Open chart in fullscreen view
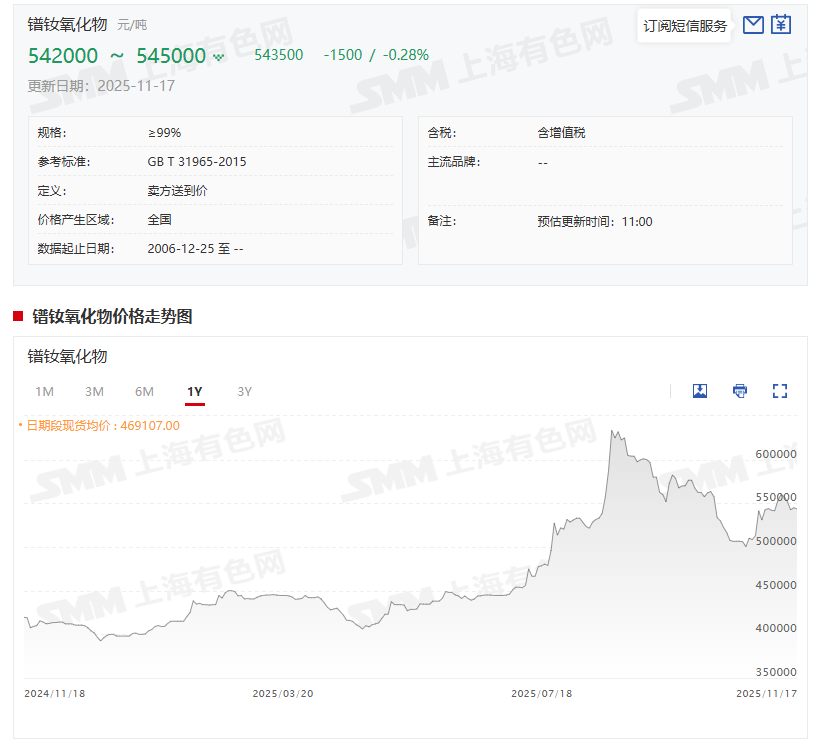This screenshot has width=820, height=750. pos(780,391)
